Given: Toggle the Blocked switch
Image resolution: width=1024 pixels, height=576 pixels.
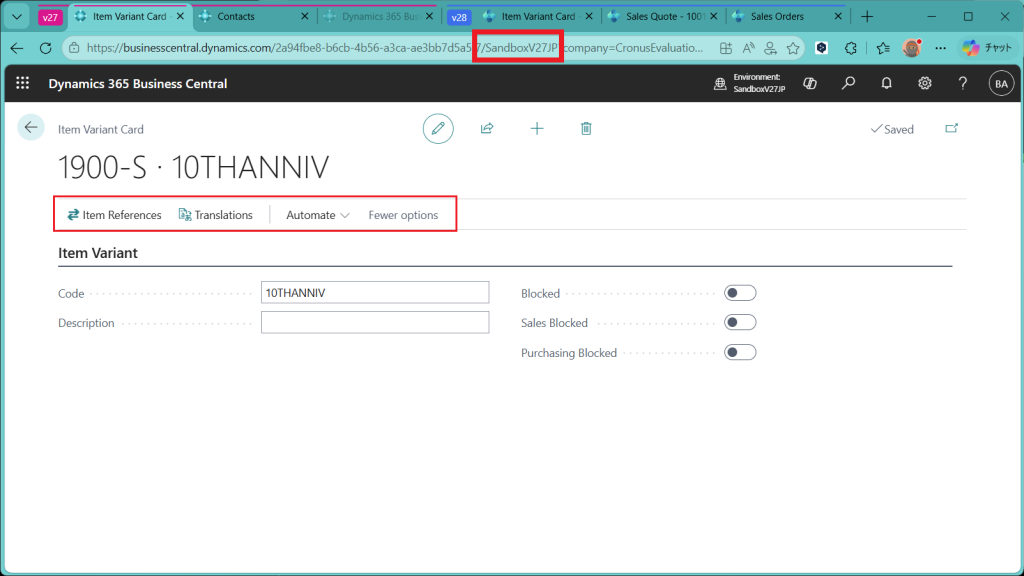Looking at the screenshot, I should (740, 293).
